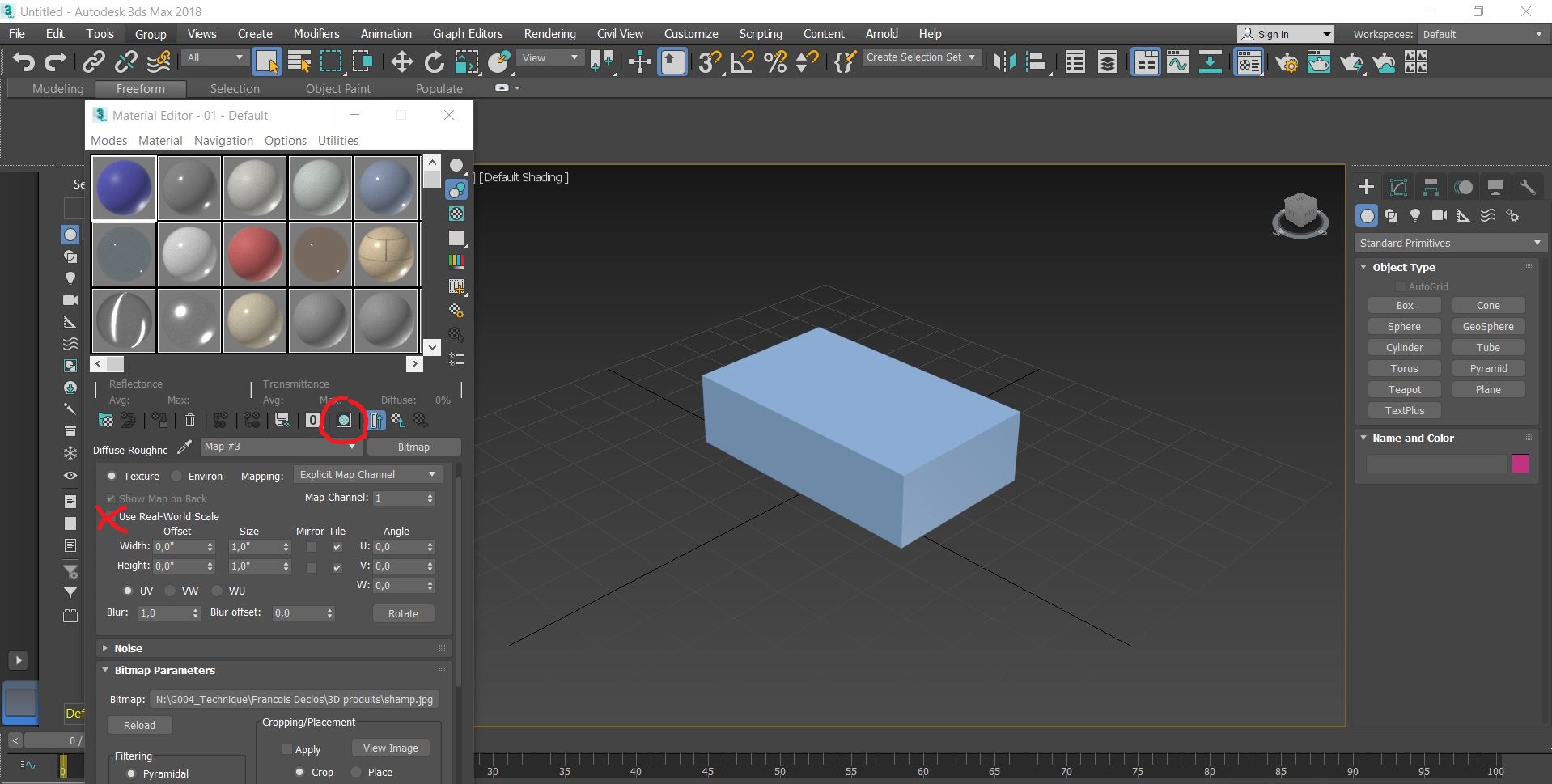1552x784 pixels.
Task: Click the Modify panel tab icon
Action: pos(1398,187)
